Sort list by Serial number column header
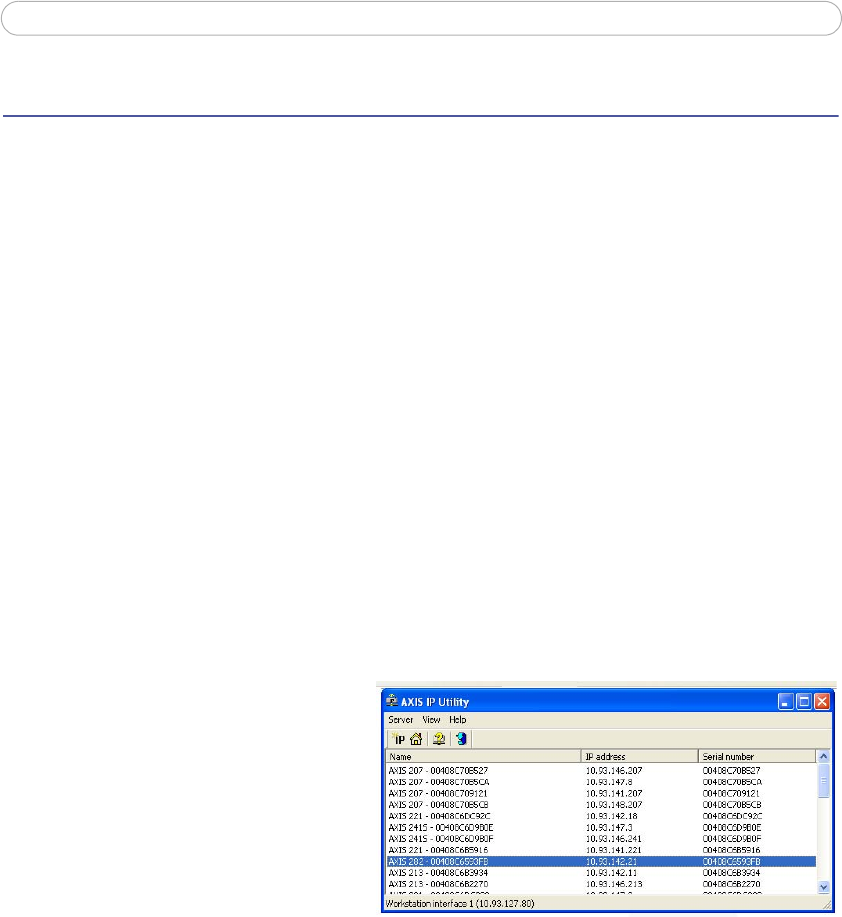This screenshot has height=917, width=842. (x=757, y=756)
